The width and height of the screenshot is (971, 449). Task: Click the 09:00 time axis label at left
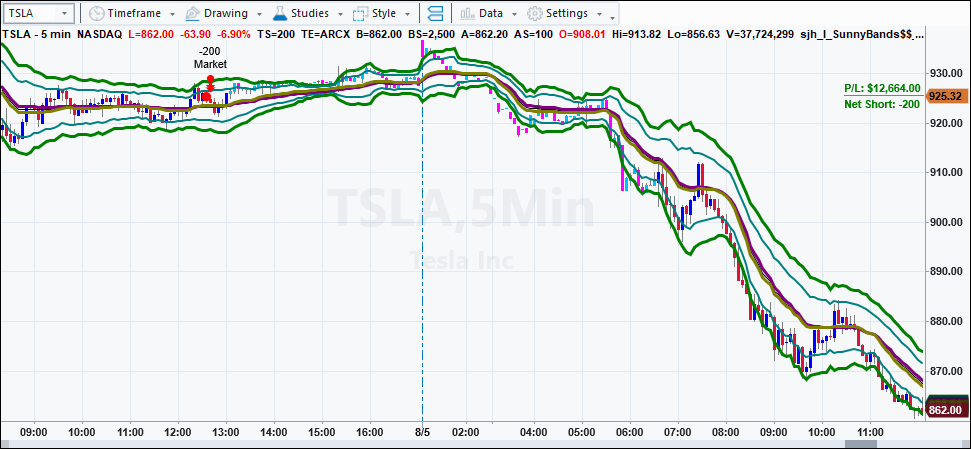click(x=33, y=430)
